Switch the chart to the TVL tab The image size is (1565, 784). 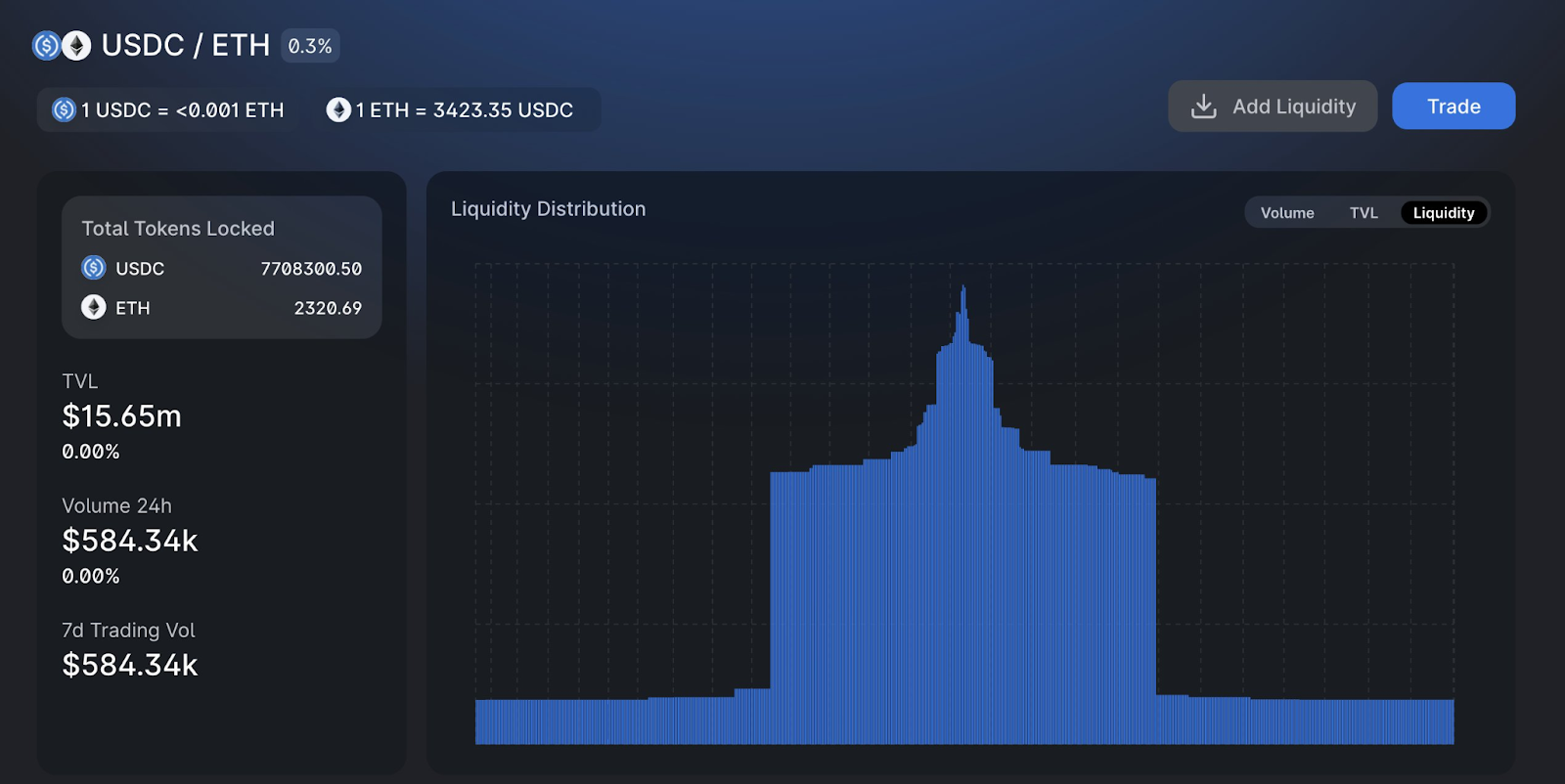pos(1364,213)
